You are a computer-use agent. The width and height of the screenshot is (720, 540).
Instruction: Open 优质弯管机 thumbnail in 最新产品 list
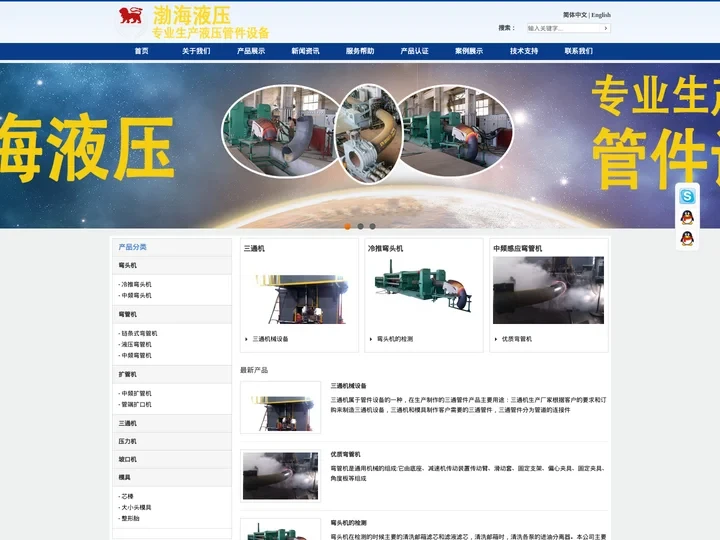(281, 476)
